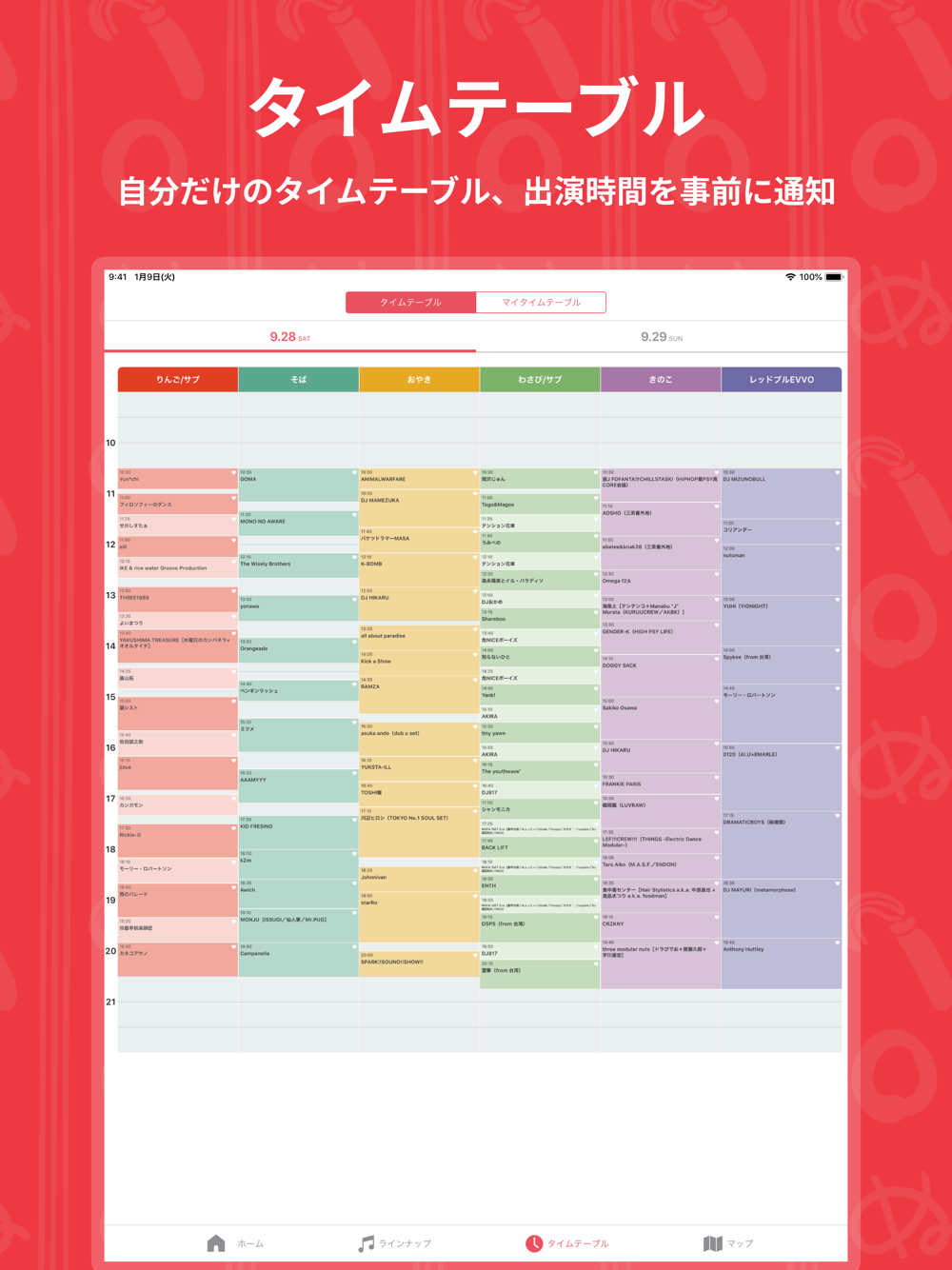Open the Spykee (from 台湾) slot

click(782, 665)
